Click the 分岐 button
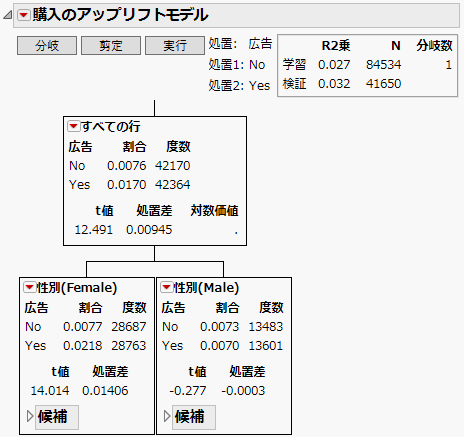 pyautogui.click(x=47, y=45)
